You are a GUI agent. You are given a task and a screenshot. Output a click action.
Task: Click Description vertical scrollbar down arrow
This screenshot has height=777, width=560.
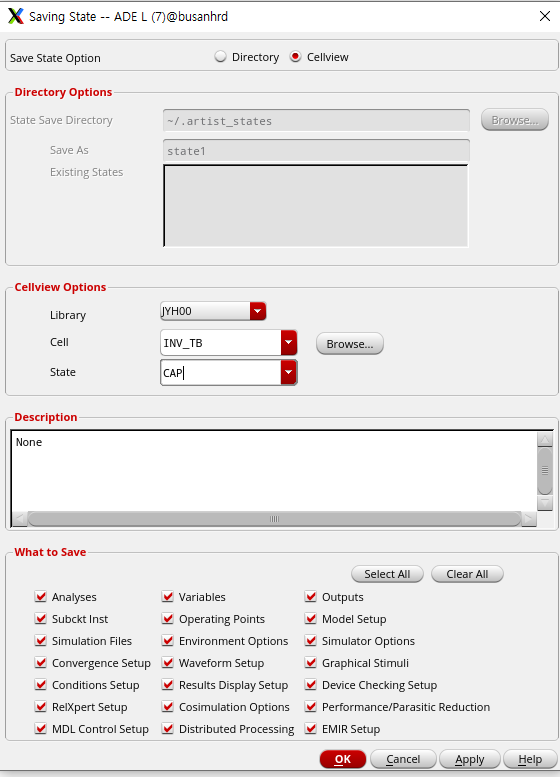(545, 503)
